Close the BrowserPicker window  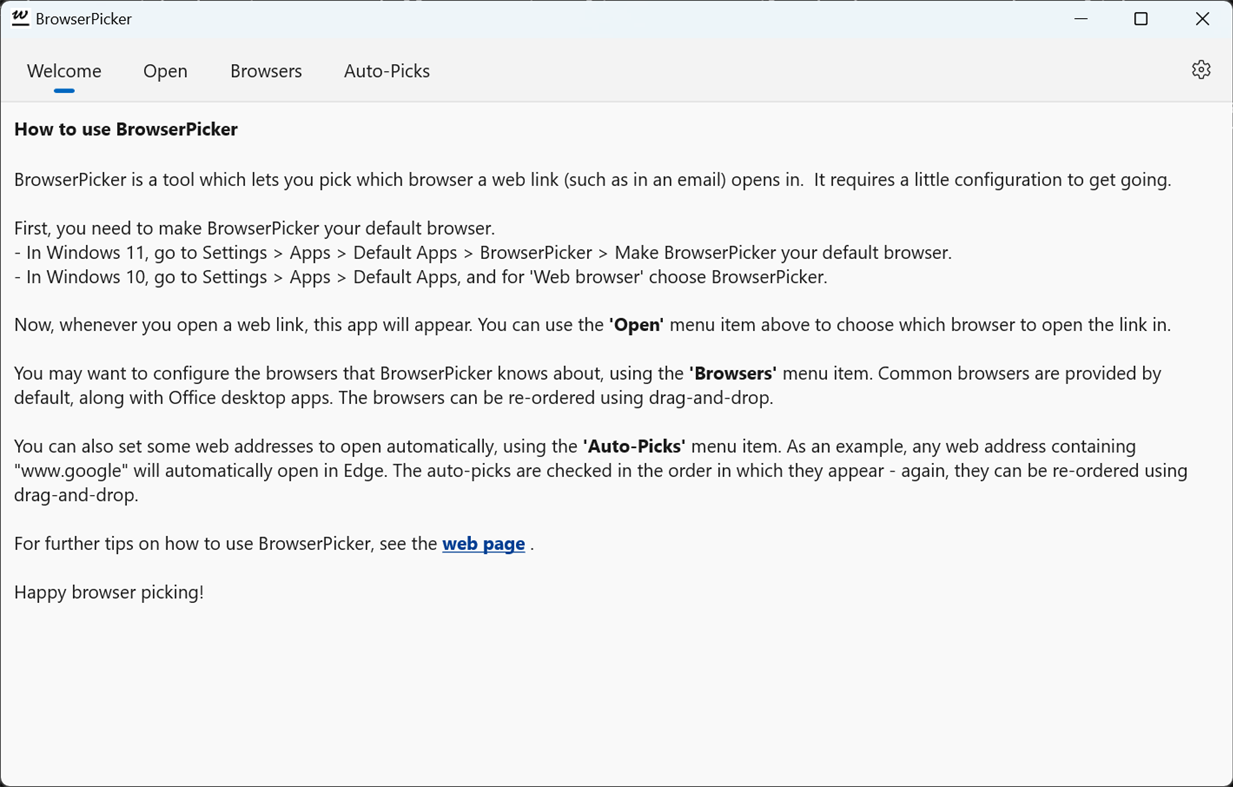point(1202,19)
